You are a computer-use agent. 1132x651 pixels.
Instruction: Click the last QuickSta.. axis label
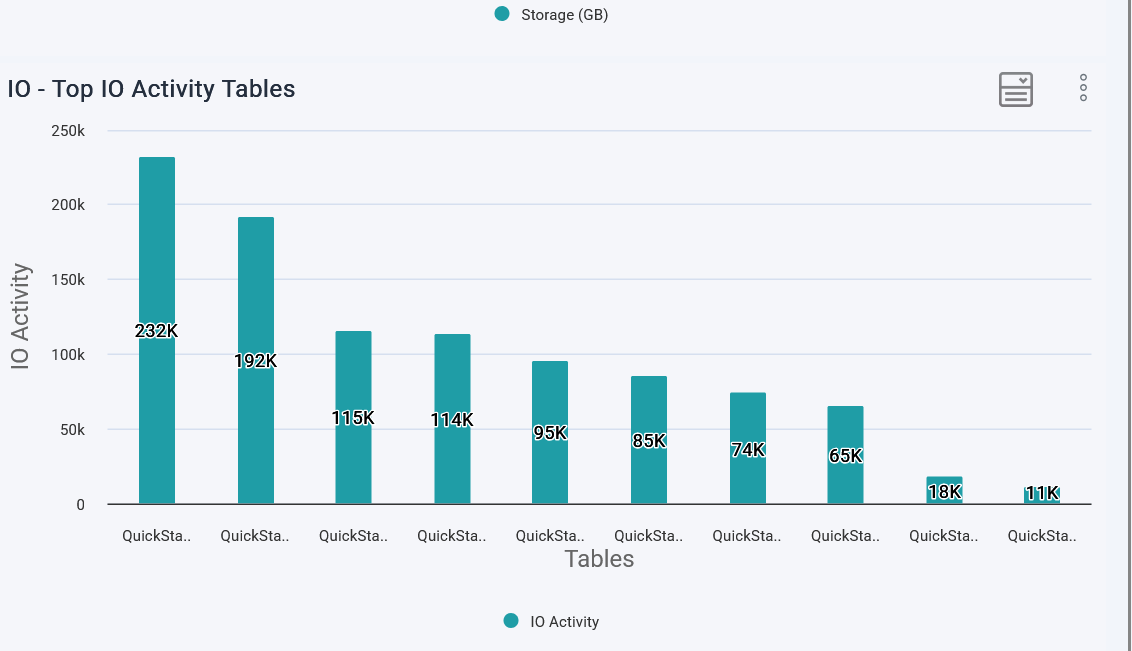tap(1042, 536)
